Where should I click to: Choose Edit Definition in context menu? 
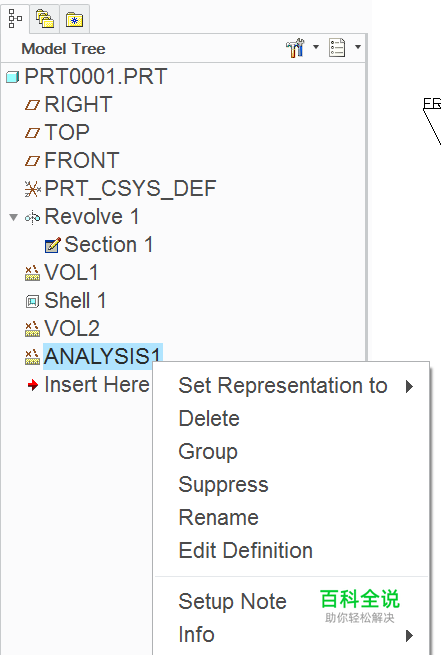click(246, 551)
